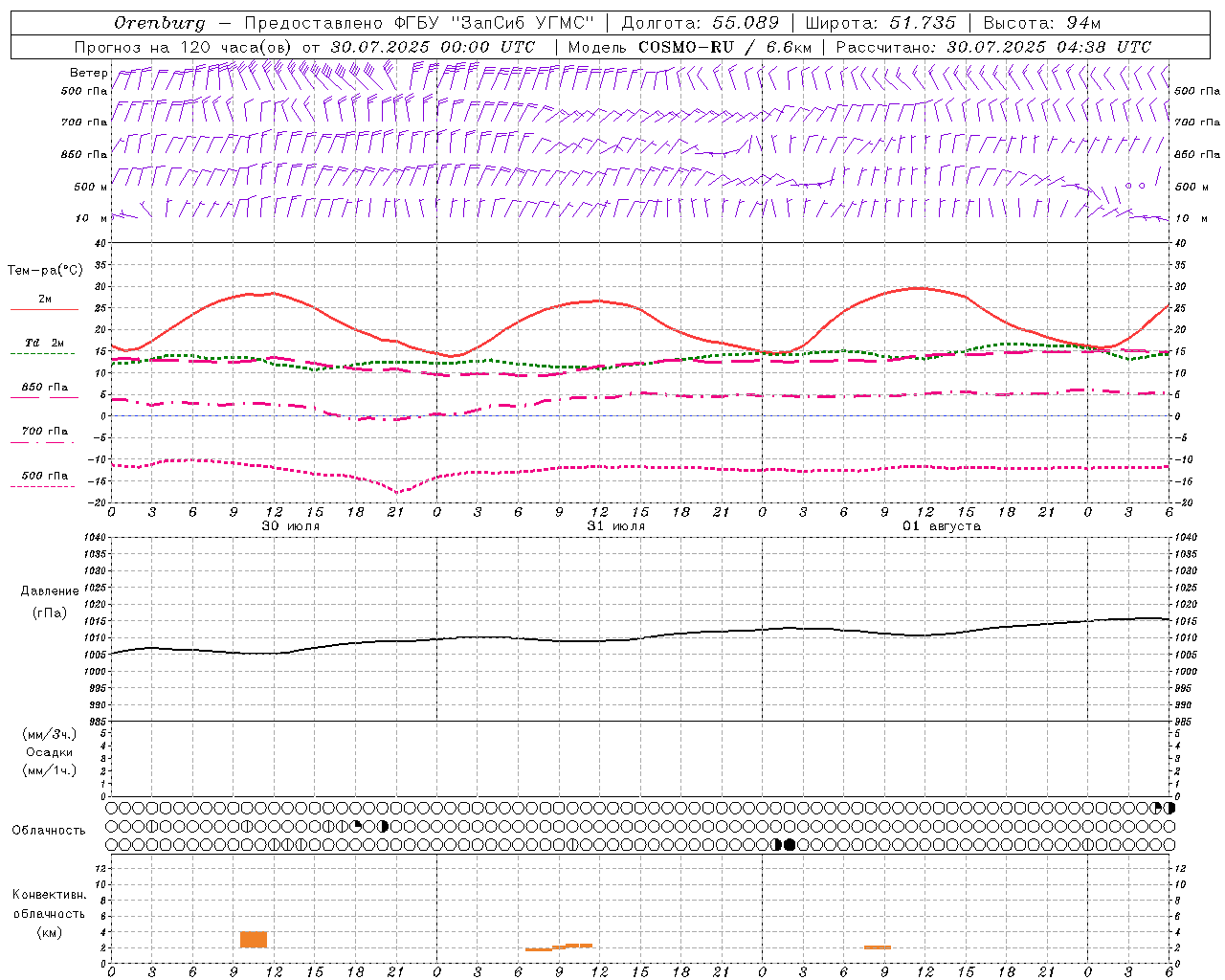Click the '500 гПа' dotted temperature legend entry

(45, 476)
